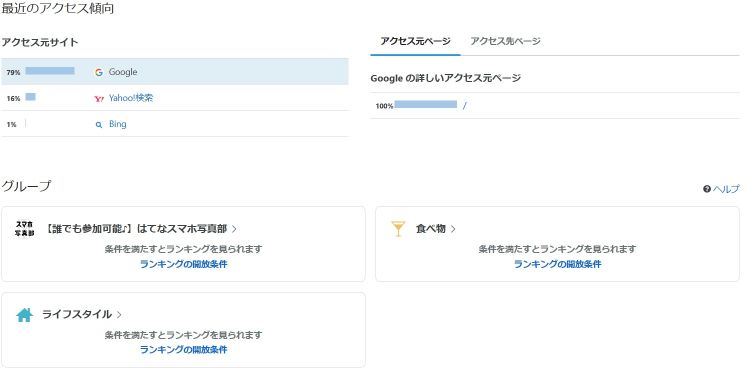Open ランキングの開放条件 in ライフスタイル card

coord(183,350)
